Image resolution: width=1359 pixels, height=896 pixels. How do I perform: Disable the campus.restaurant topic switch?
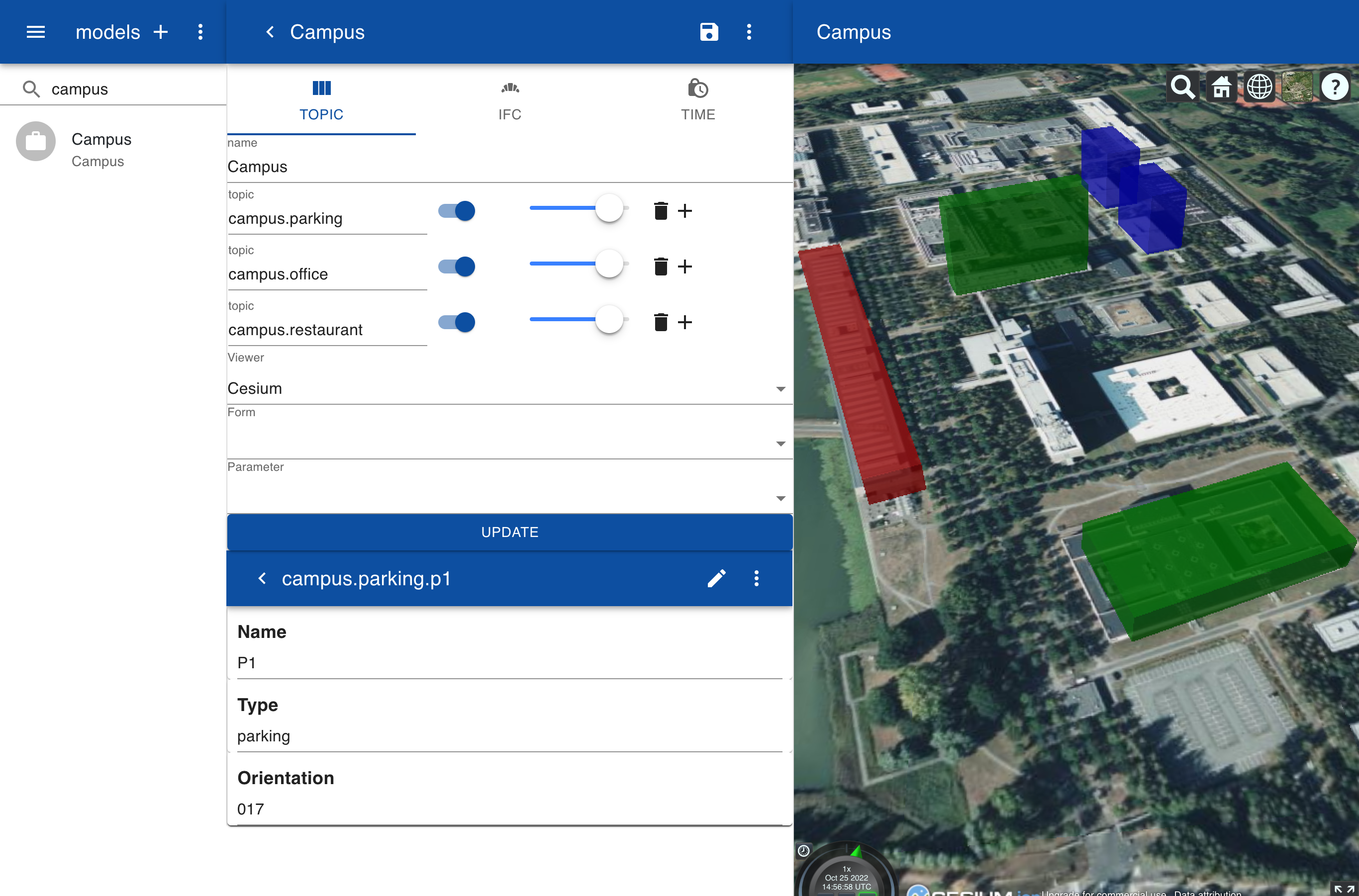tap(456, 322)
